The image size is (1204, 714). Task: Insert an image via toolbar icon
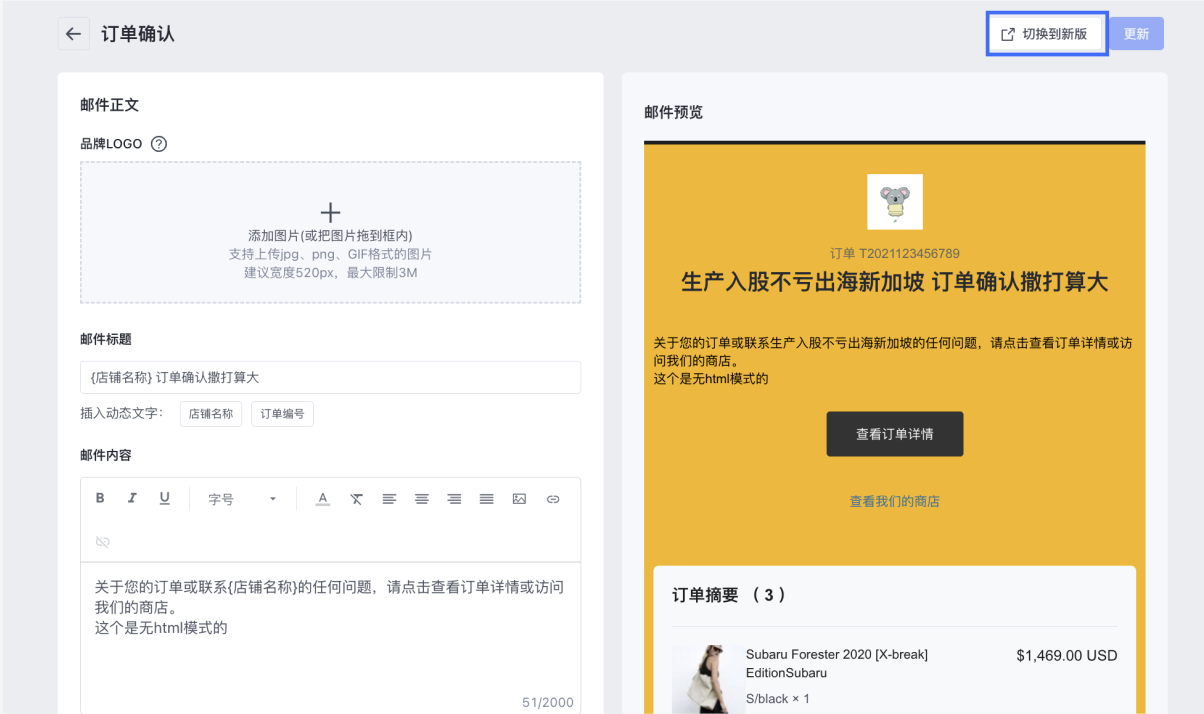[x=519, y=499]
